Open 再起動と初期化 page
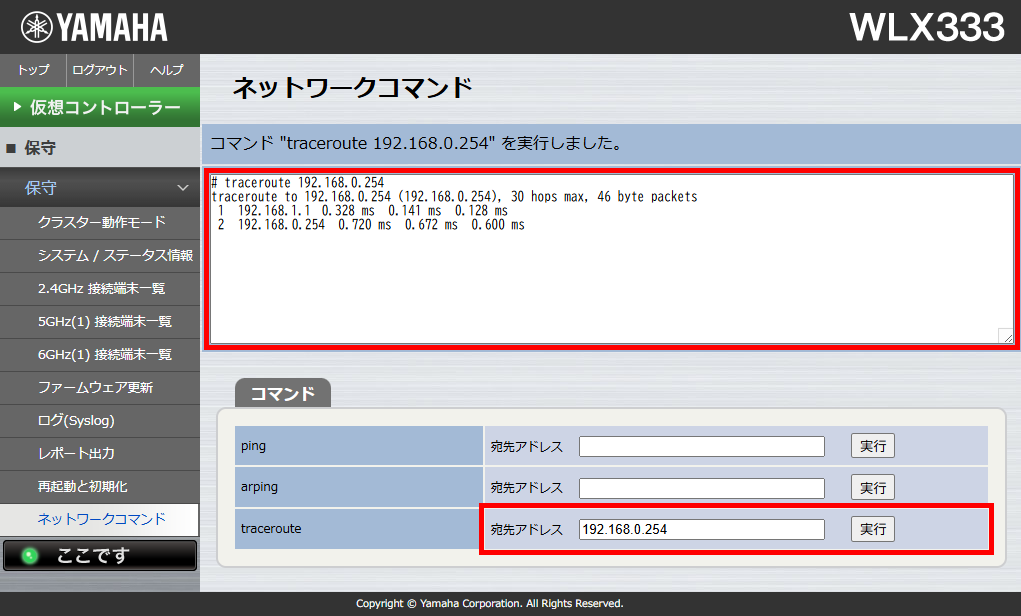1021x616 pixels. point(100,486)
